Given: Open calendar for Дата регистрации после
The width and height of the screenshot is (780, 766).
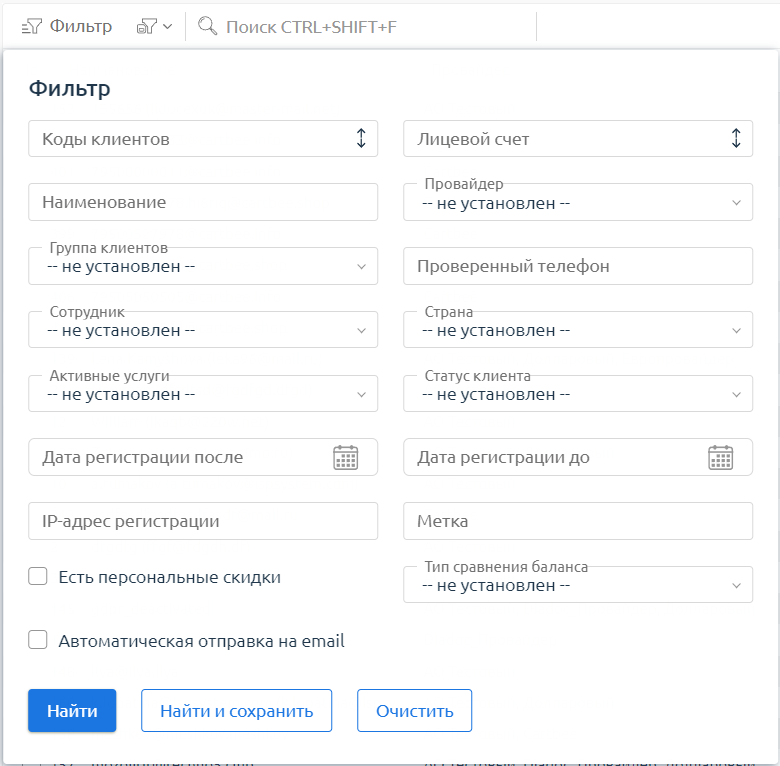Looking at the screenshot, I should pyautogui.click(x=345, y=458).
